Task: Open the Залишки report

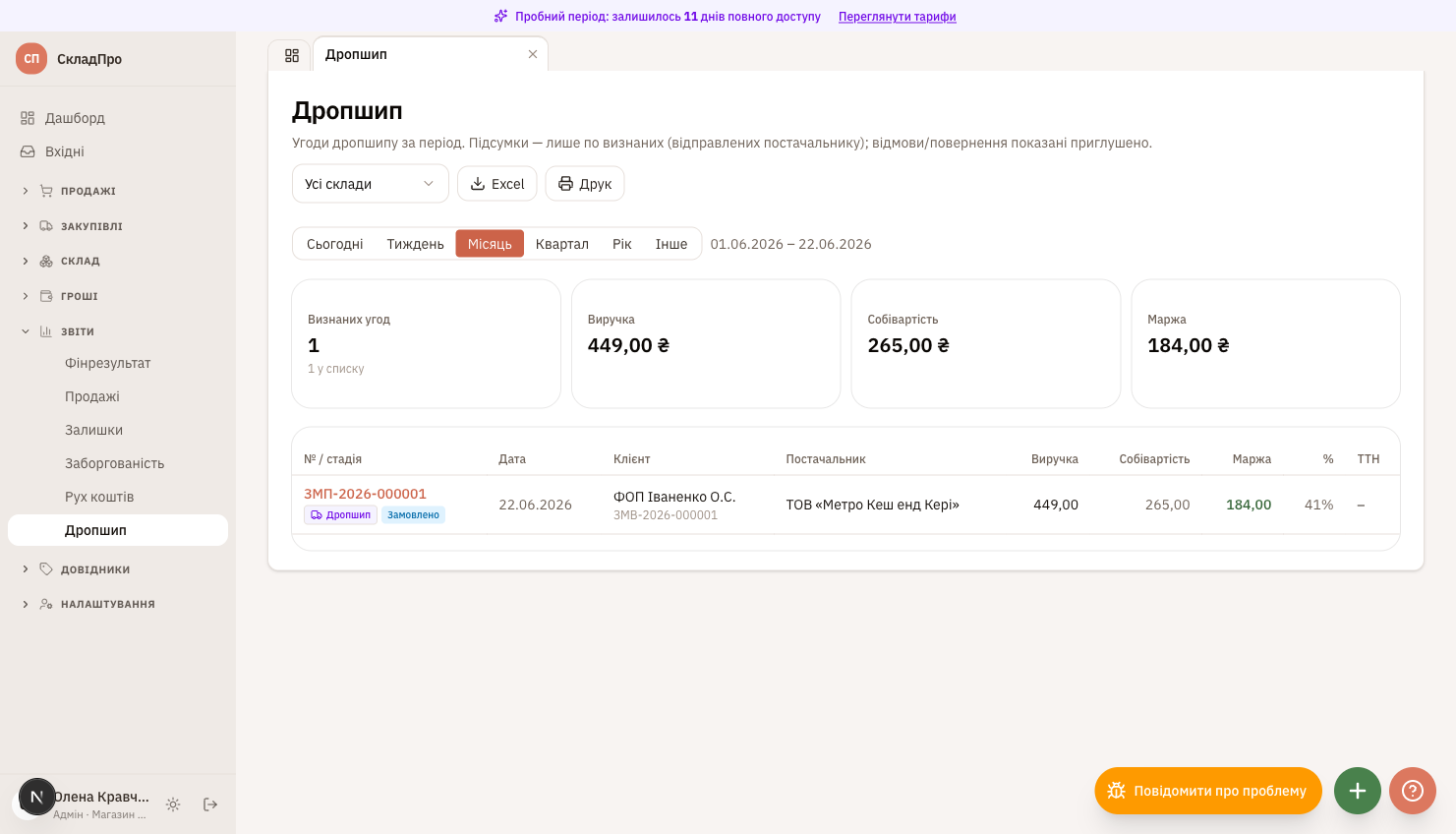Action: [x=118, y=430]
